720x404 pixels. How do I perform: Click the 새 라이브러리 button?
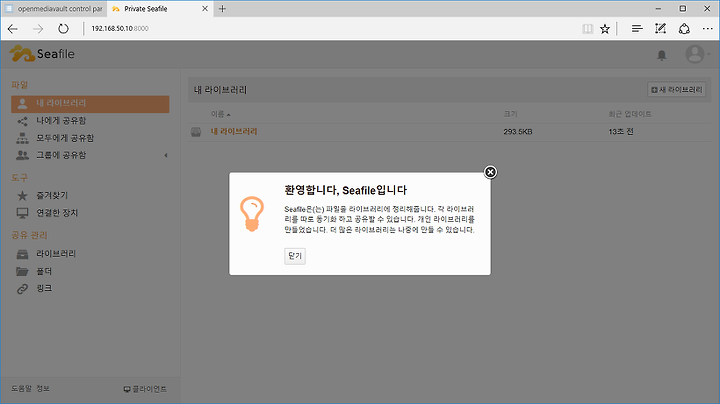[677, 90]
